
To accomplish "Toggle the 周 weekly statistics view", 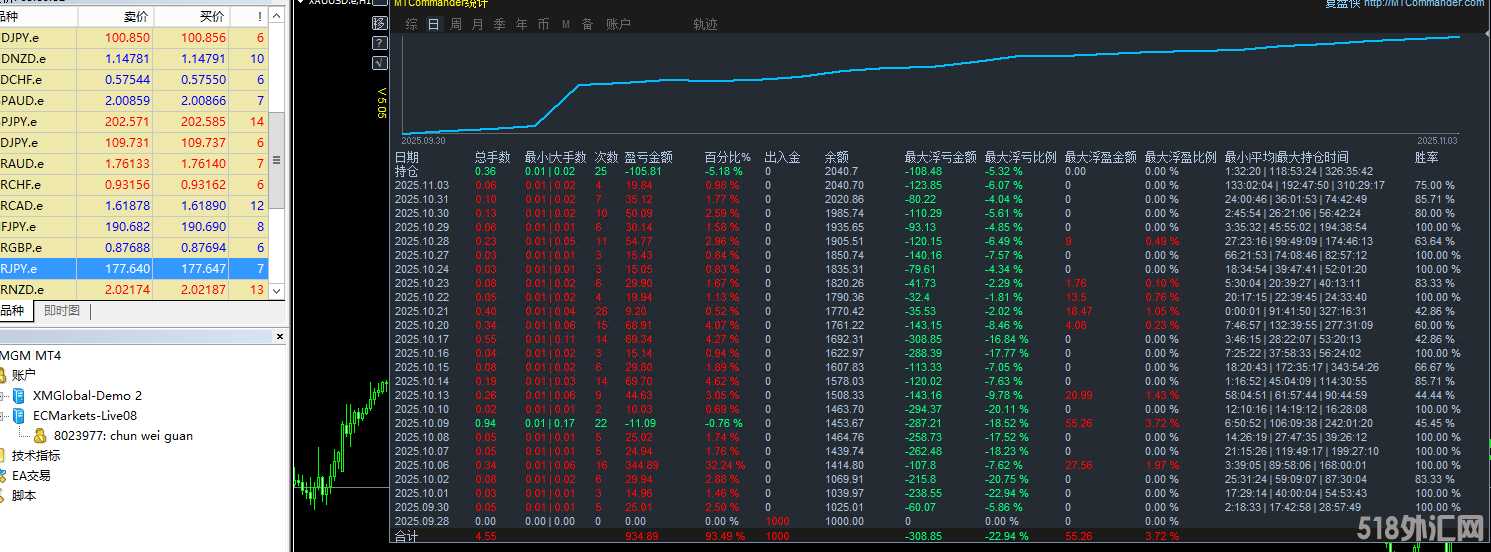I will [x=456, y=24].
